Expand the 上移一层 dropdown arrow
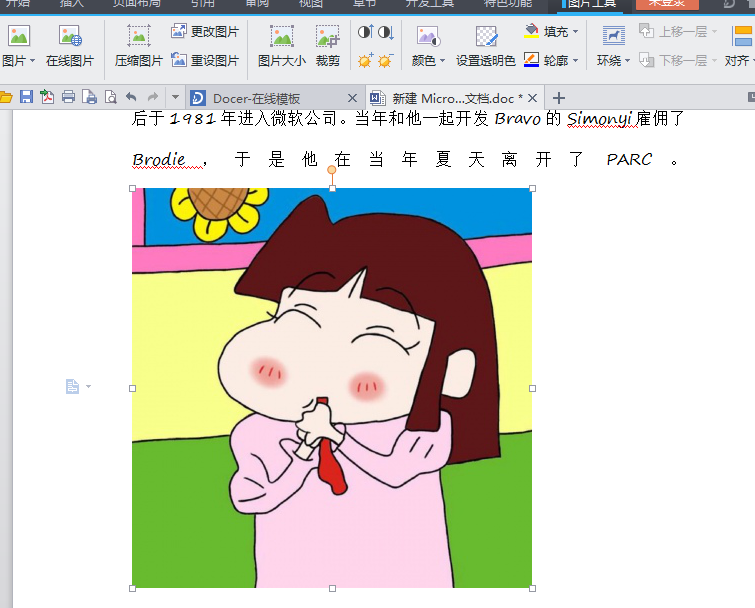755x608 pixels. pyautogui.click(x=714, y=32)
